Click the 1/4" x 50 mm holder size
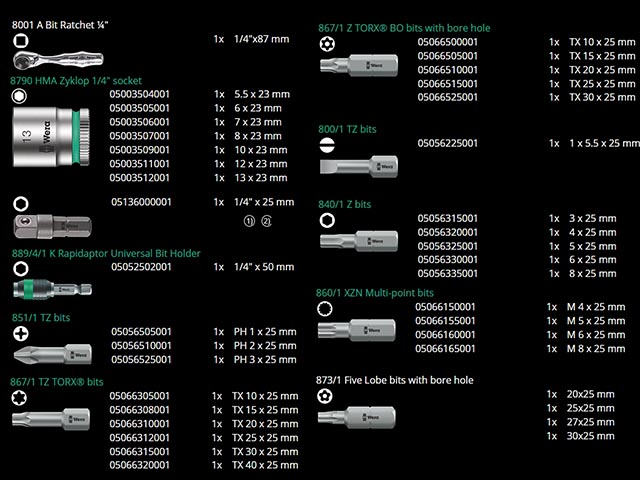The image size is (640, 480). [264, 267]
